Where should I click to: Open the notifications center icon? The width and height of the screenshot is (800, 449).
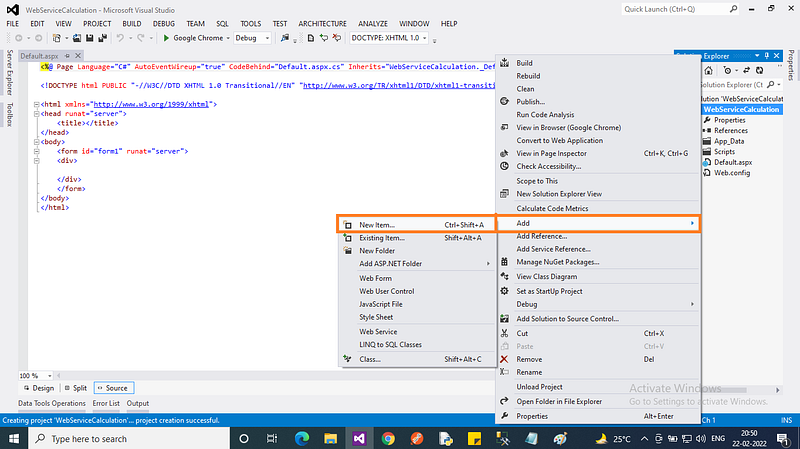point(783,438)
